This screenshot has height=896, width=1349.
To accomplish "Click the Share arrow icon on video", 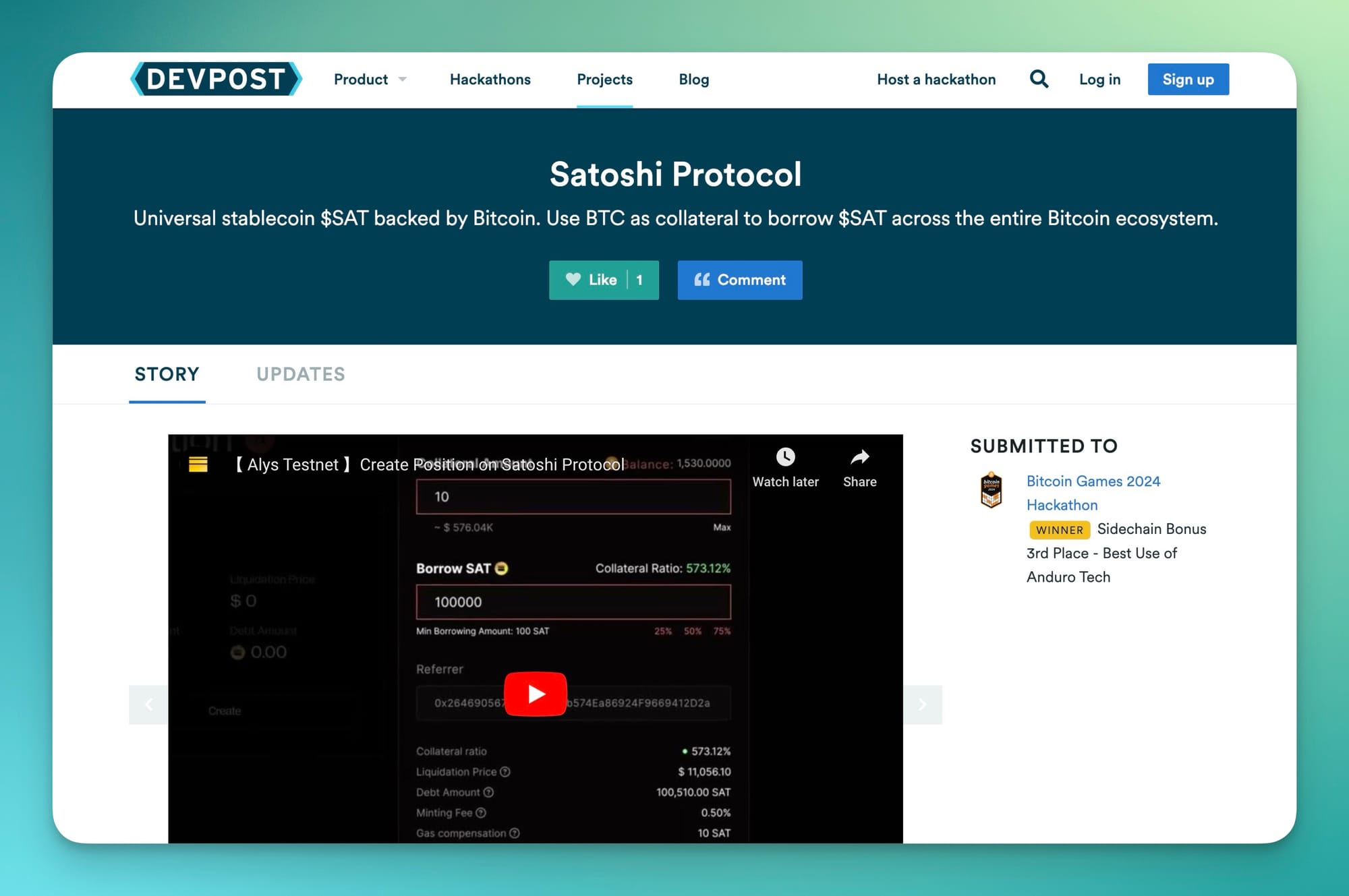I will [859, 458].
